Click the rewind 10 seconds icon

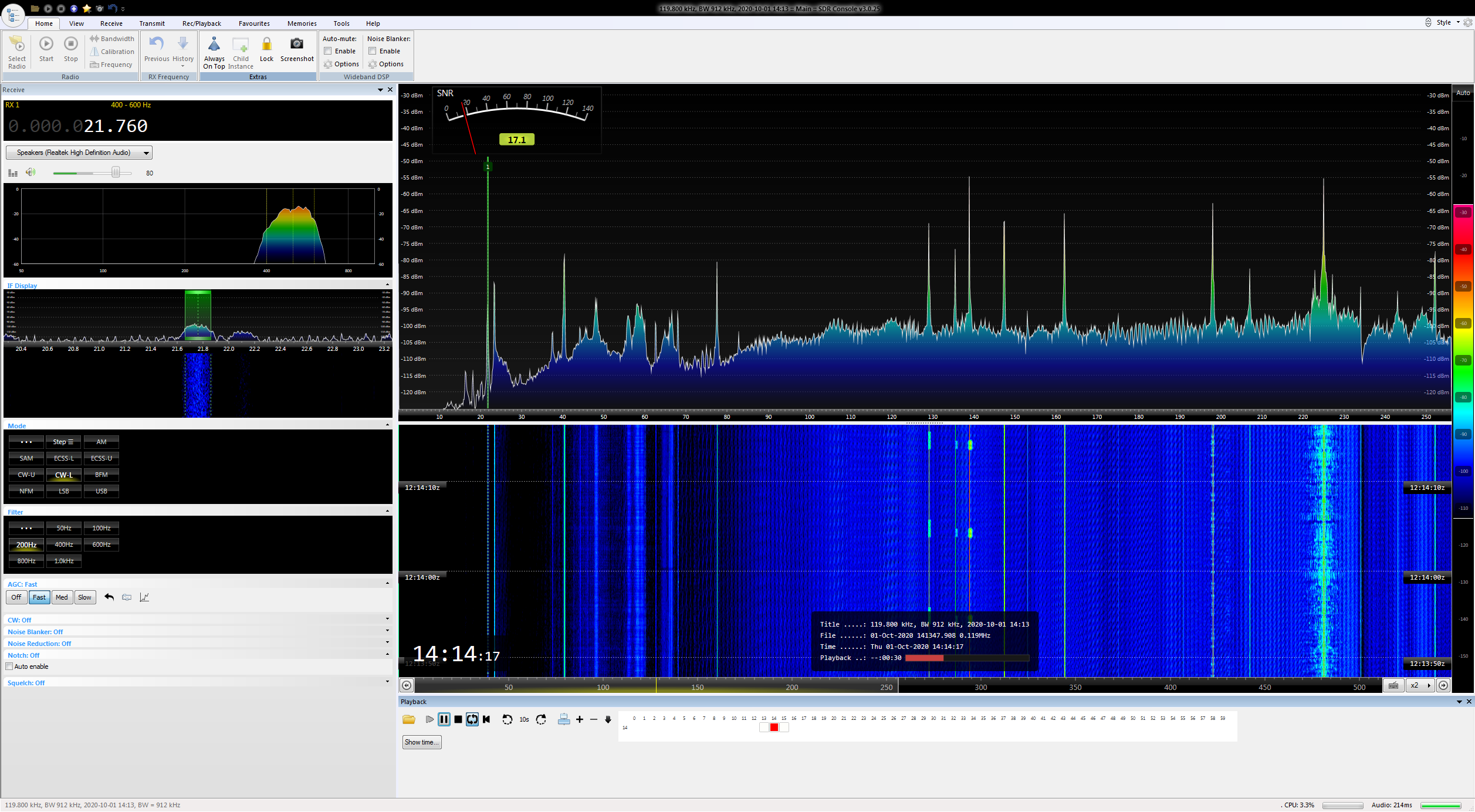[508, 719]
